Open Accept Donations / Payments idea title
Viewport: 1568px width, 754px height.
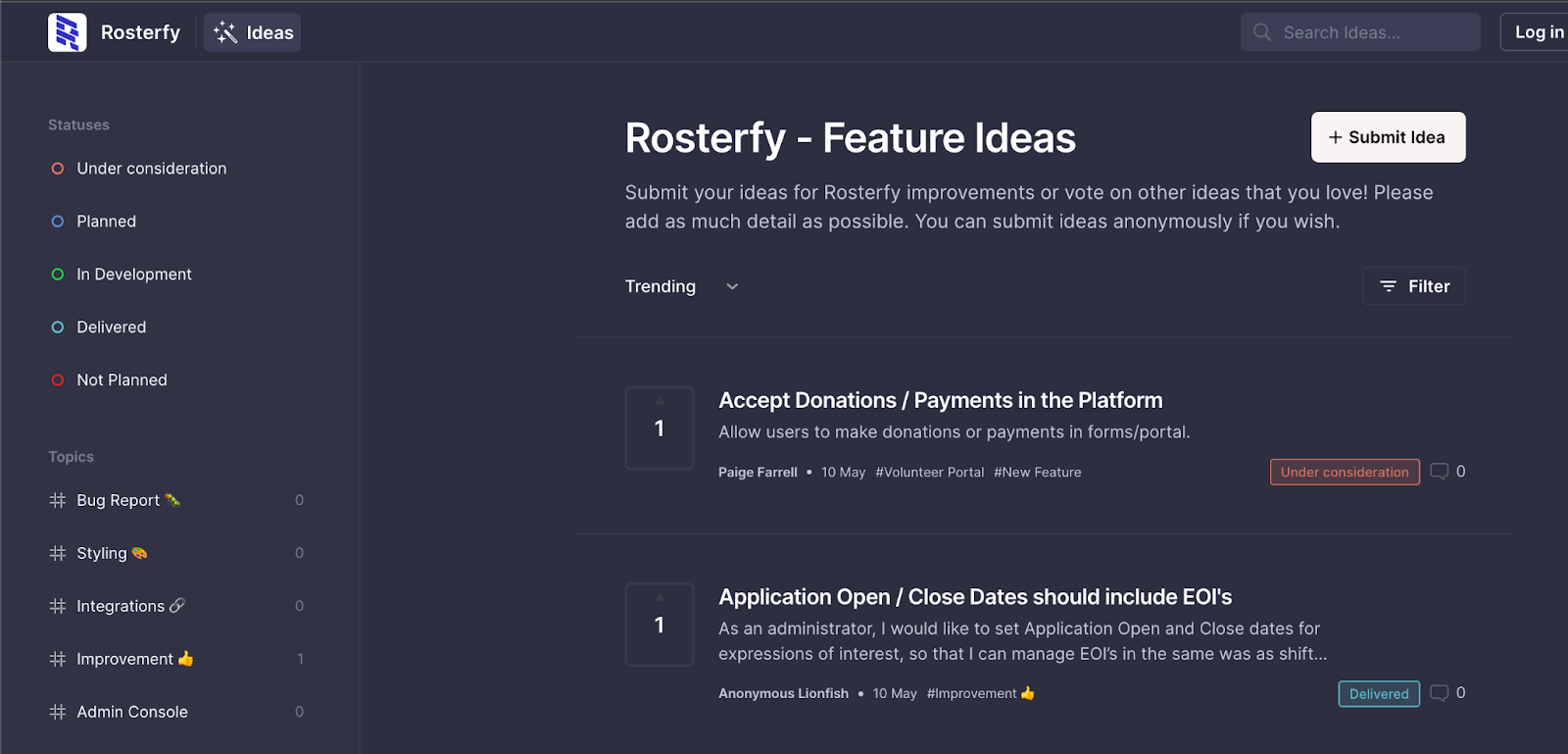pyautogui.click(x=941, y=400)
